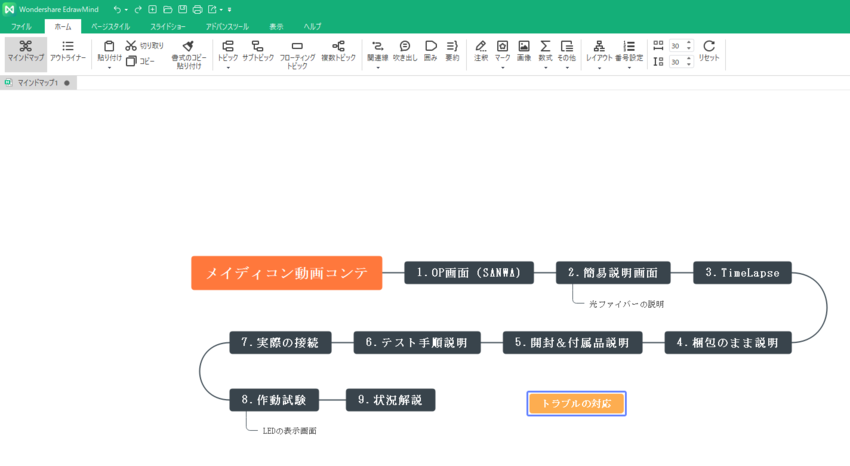Add a Floating Topic

click(297, 54)
